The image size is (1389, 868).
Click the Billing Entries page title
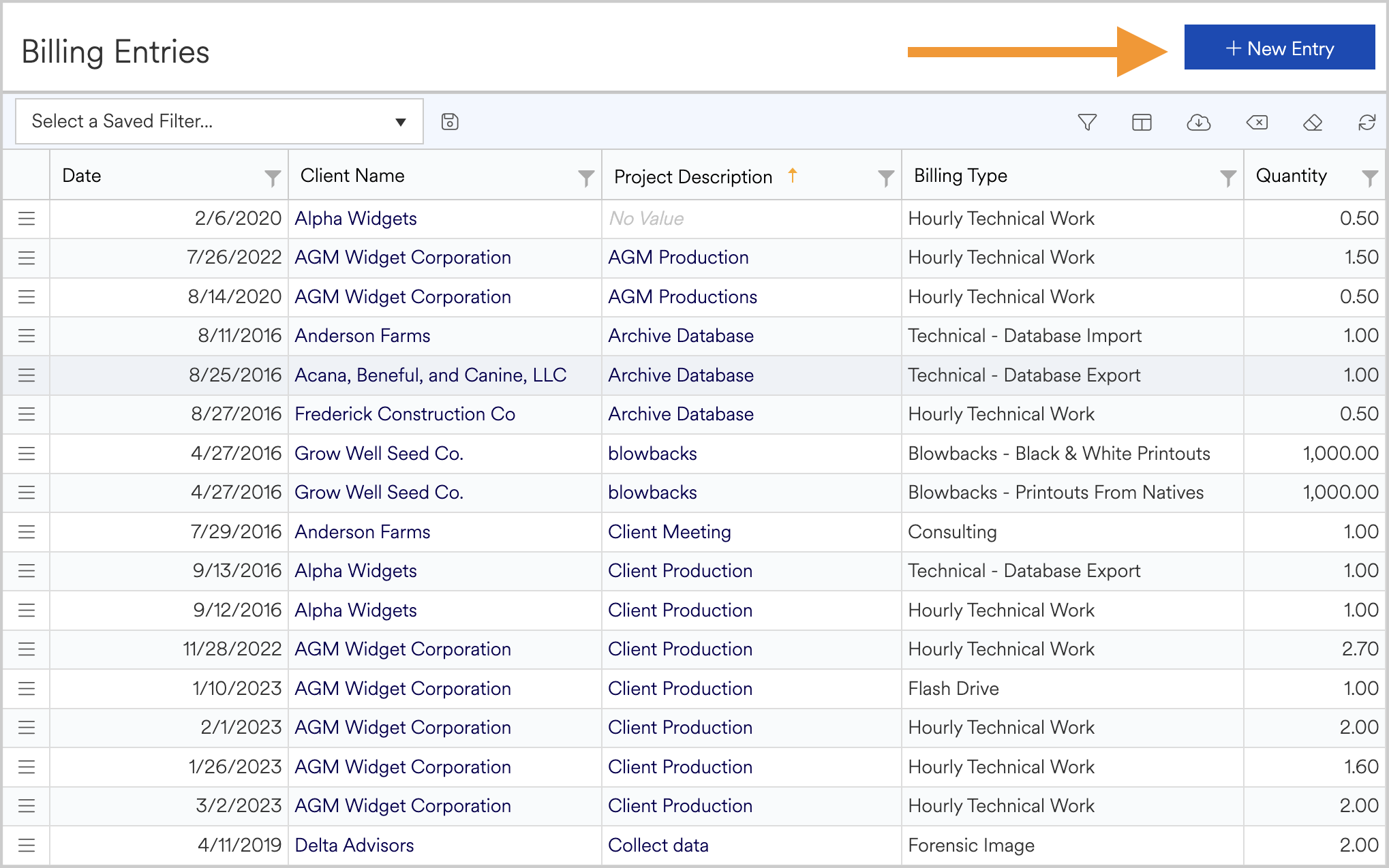(x=116, y=52)
